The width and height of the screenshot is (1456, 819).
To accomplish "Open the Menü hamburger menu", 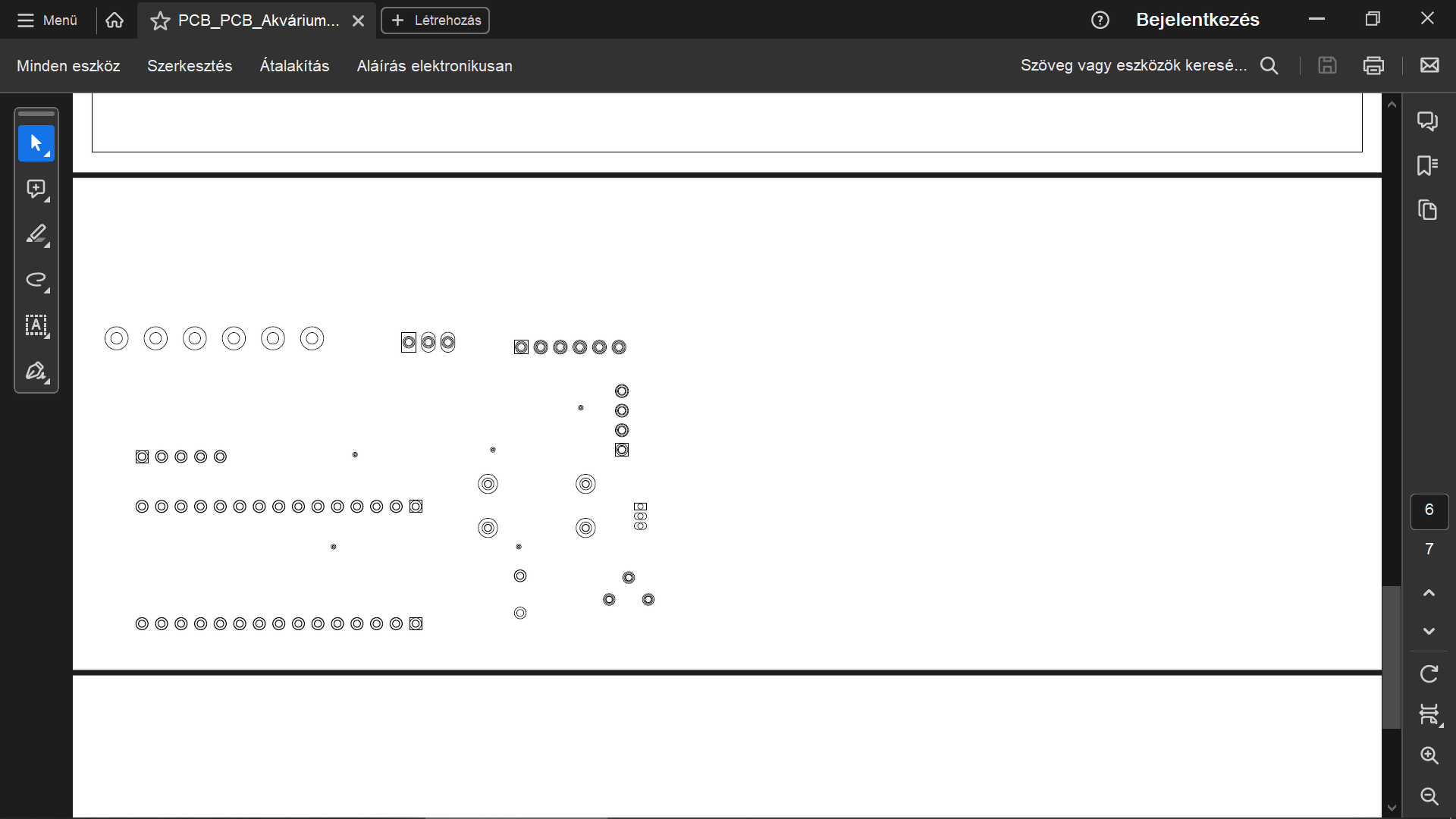I will (x=47, y=20).
